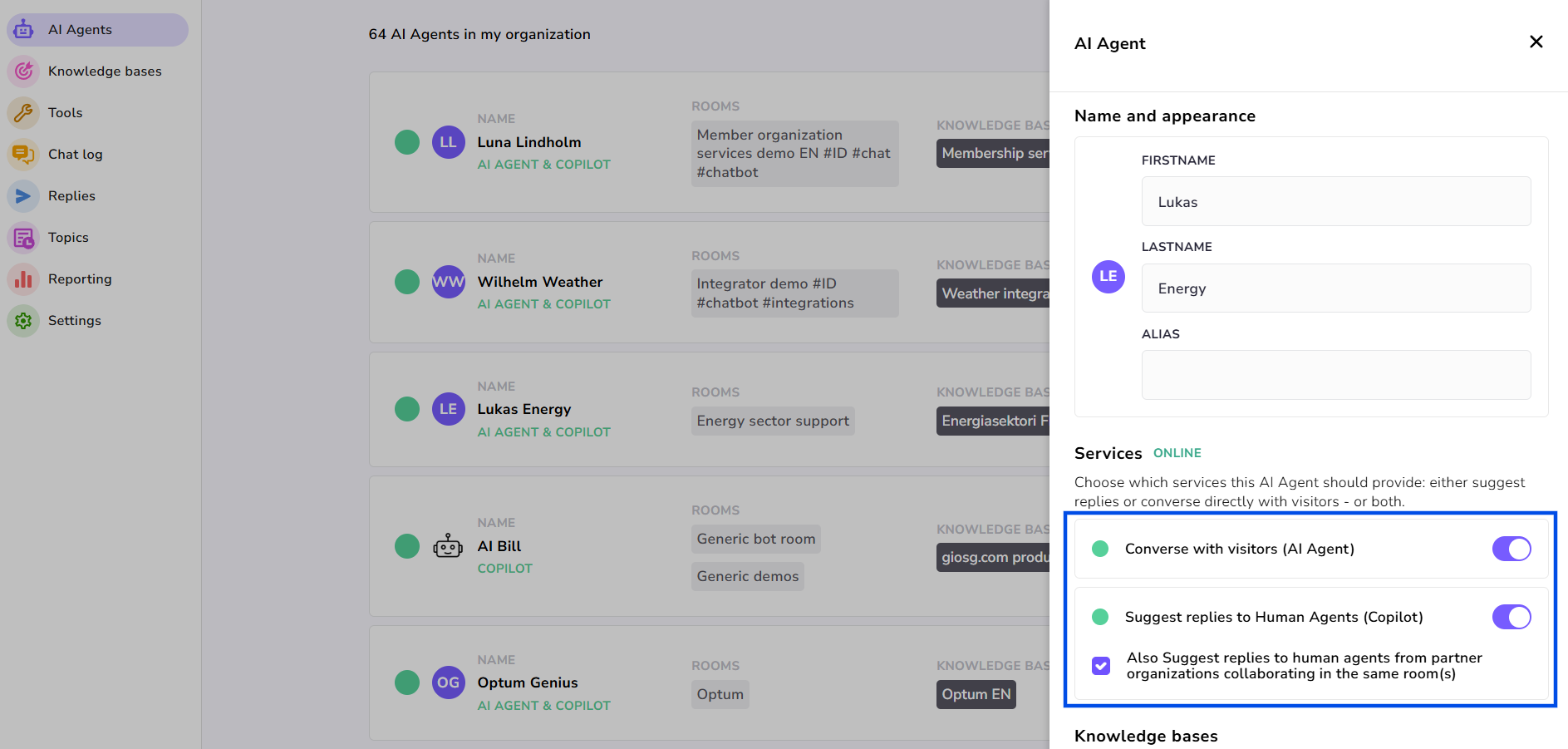This screenshot has width=1568, height=749.
Task: Uncheck suggest replies to partner organizations
Action: point(1101,666)
